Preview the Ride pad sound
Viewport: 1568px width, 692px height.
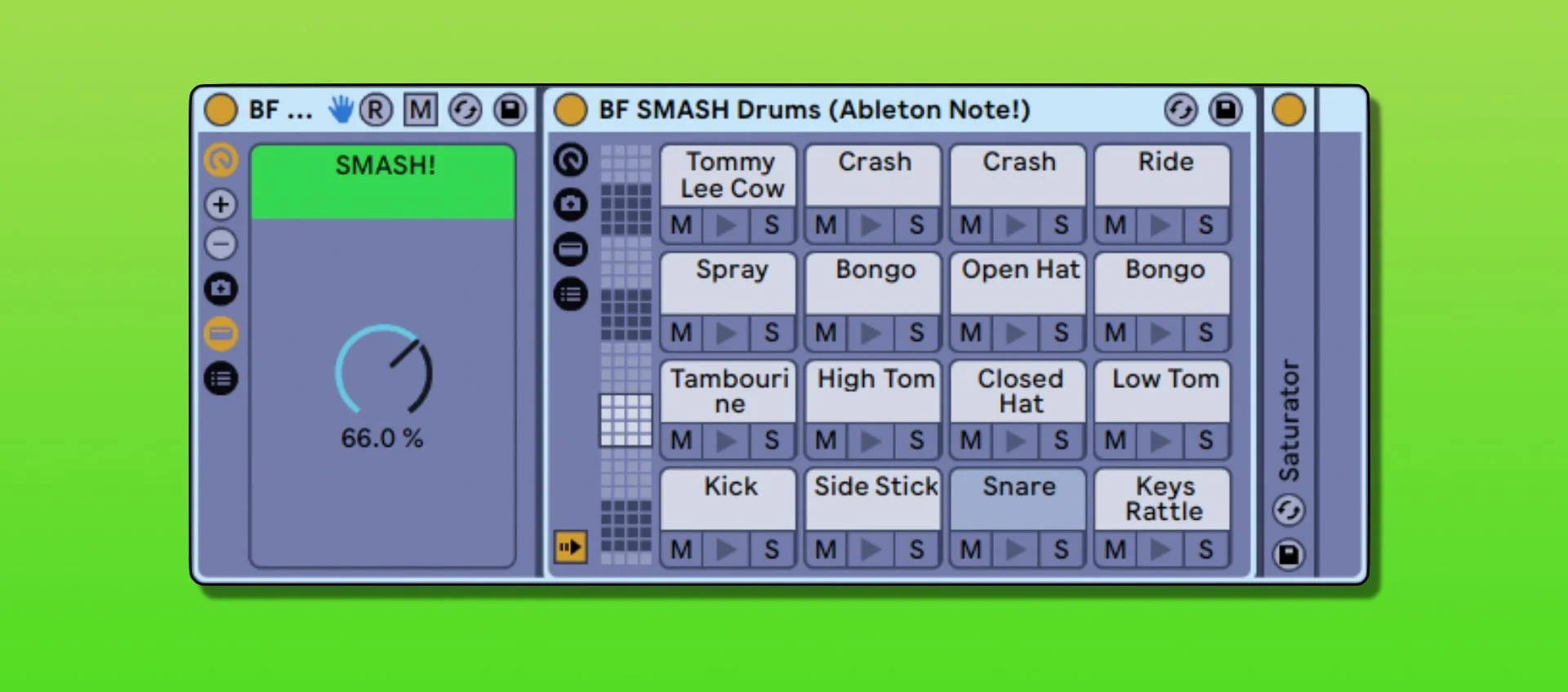pyautogui.click(x=1160, y=225)
